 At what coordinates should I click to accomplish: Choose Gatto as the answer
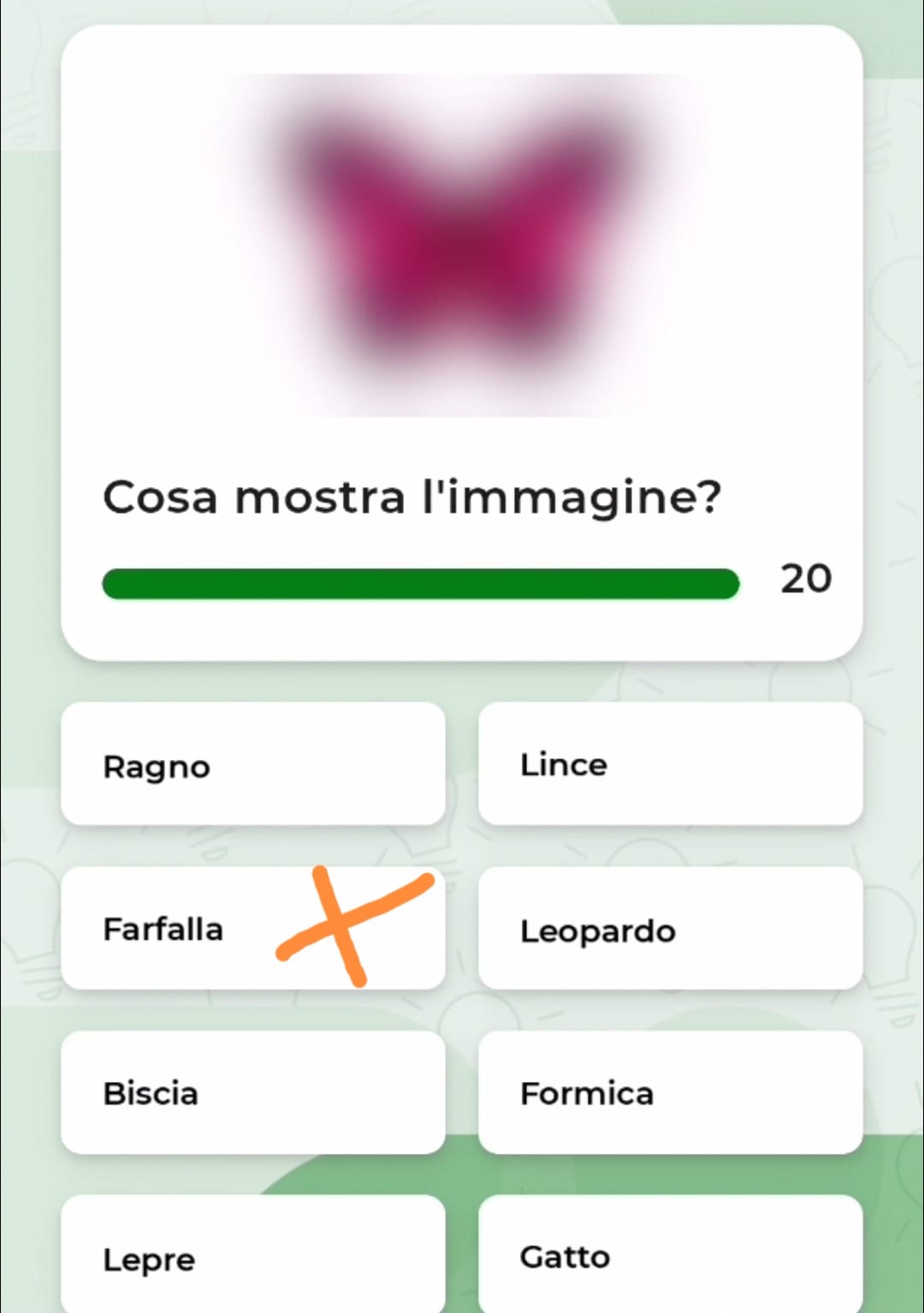pos(670,1255)
